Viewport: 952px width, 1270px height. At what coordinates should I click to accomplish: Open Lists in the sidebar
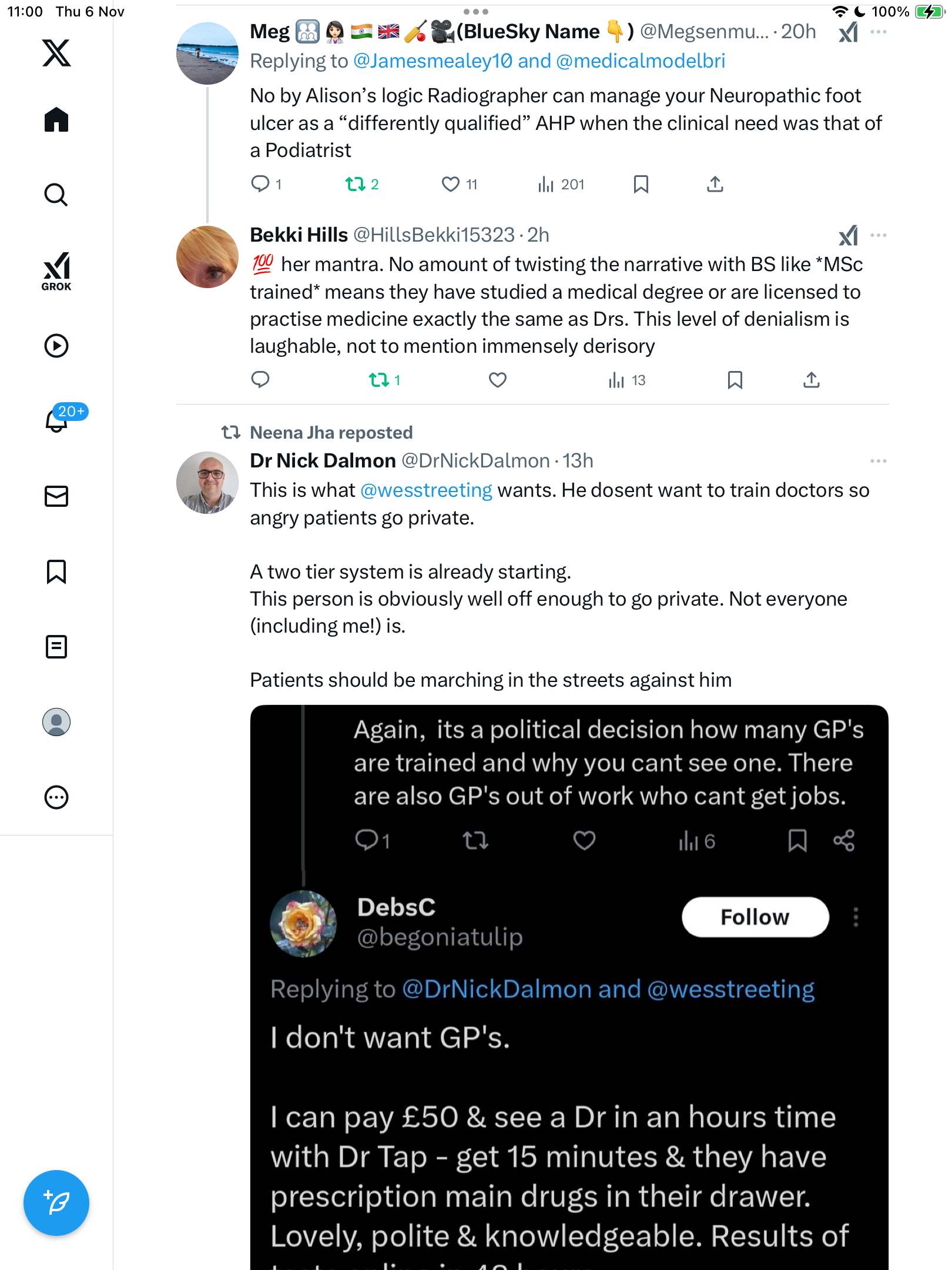pos(56,647)
